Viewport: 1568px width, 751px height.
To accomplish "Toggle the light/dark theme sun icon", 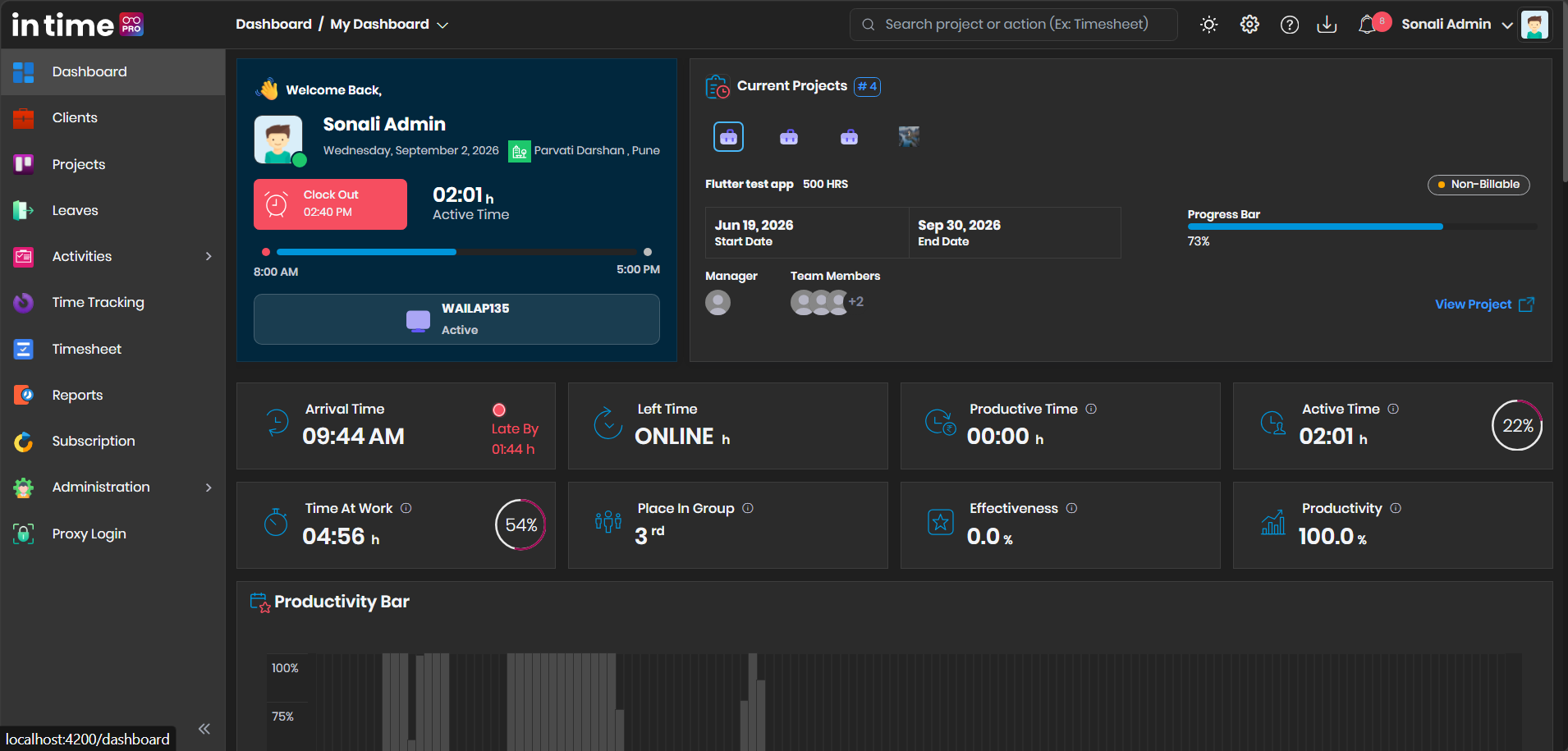I will coord(1208,25).
